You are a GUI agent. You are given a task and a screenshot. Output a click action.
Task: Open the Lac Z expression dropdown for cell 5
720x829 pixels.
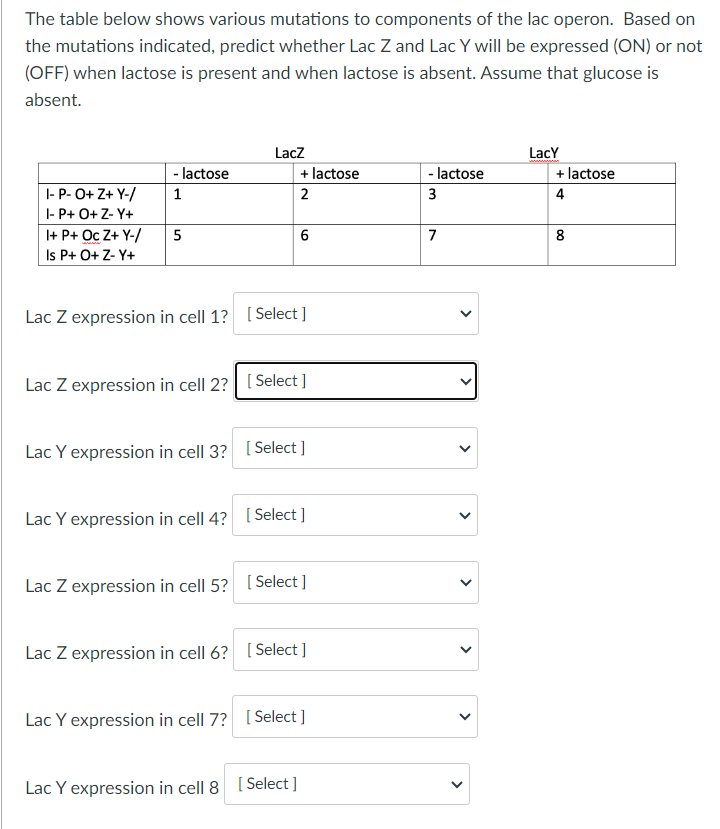(x=355, y=582)
